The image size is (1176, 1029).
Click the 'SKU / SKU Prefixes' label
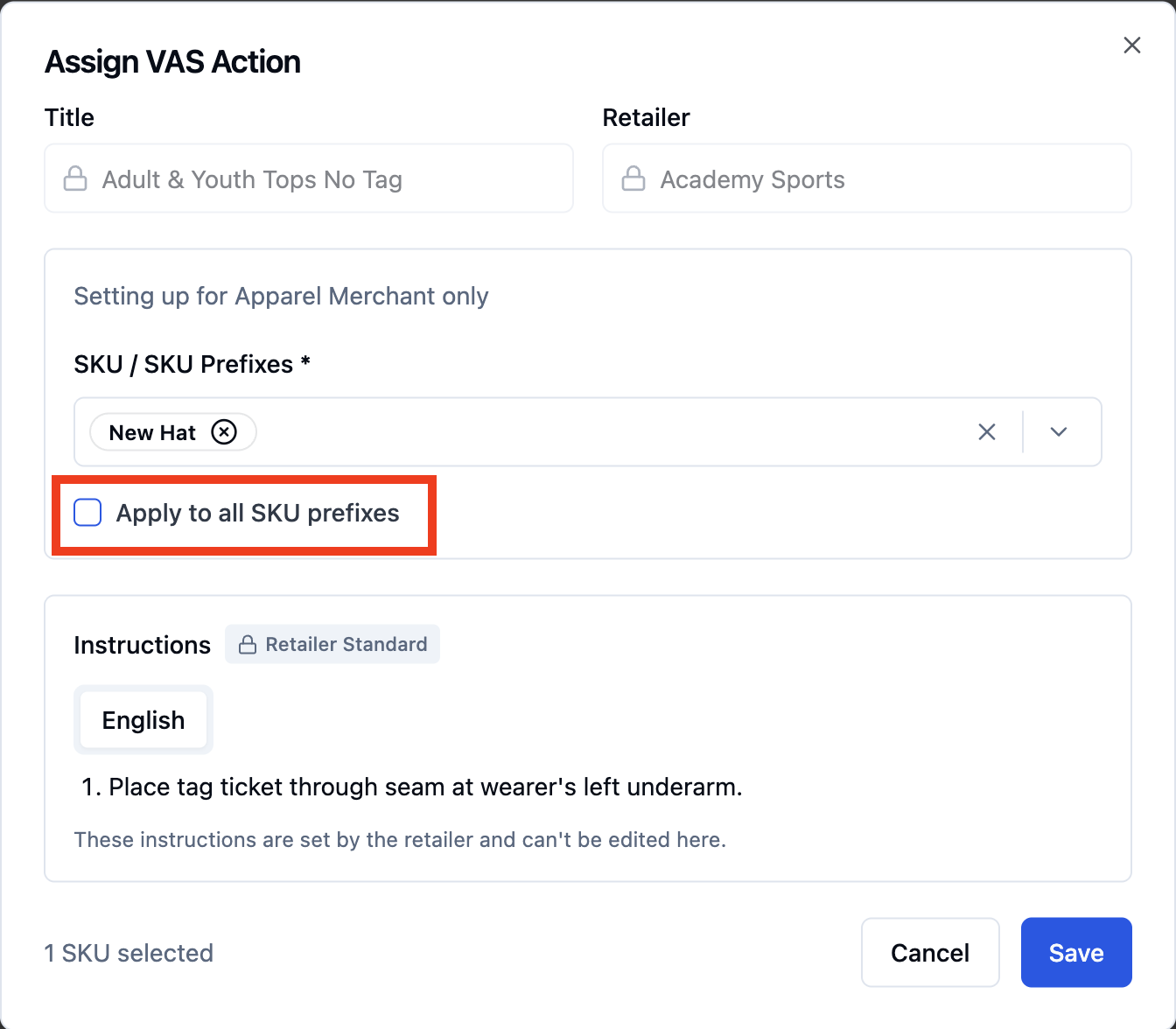192,364
